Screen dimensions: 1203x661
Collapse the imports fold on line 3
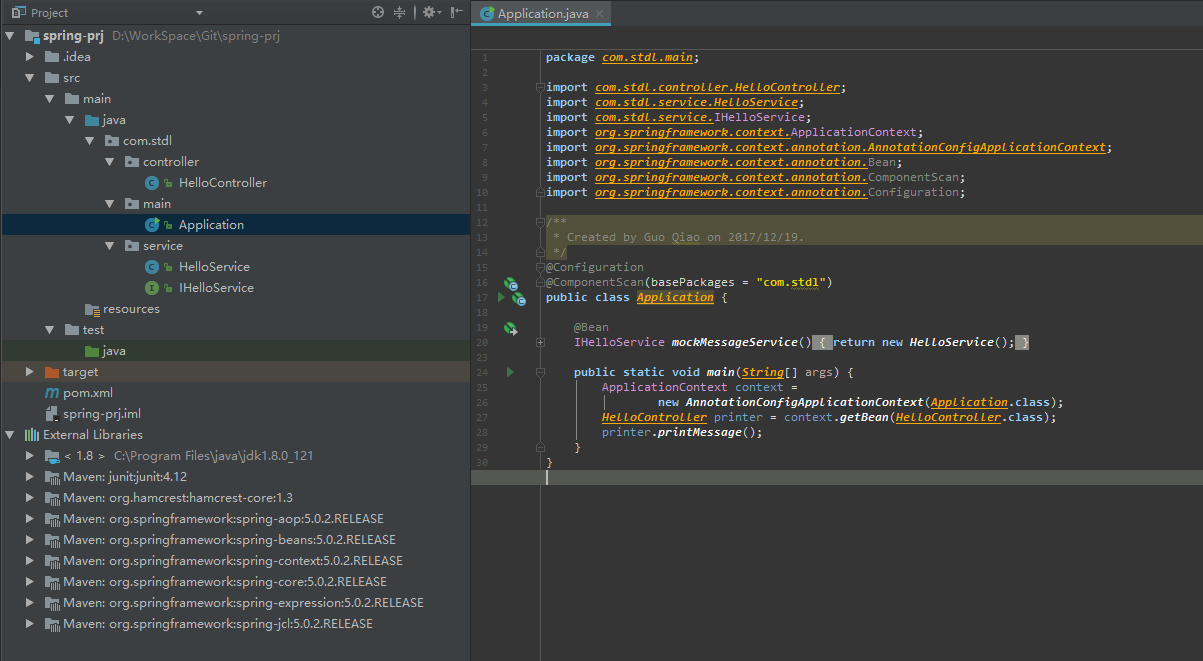pos(541,87)
